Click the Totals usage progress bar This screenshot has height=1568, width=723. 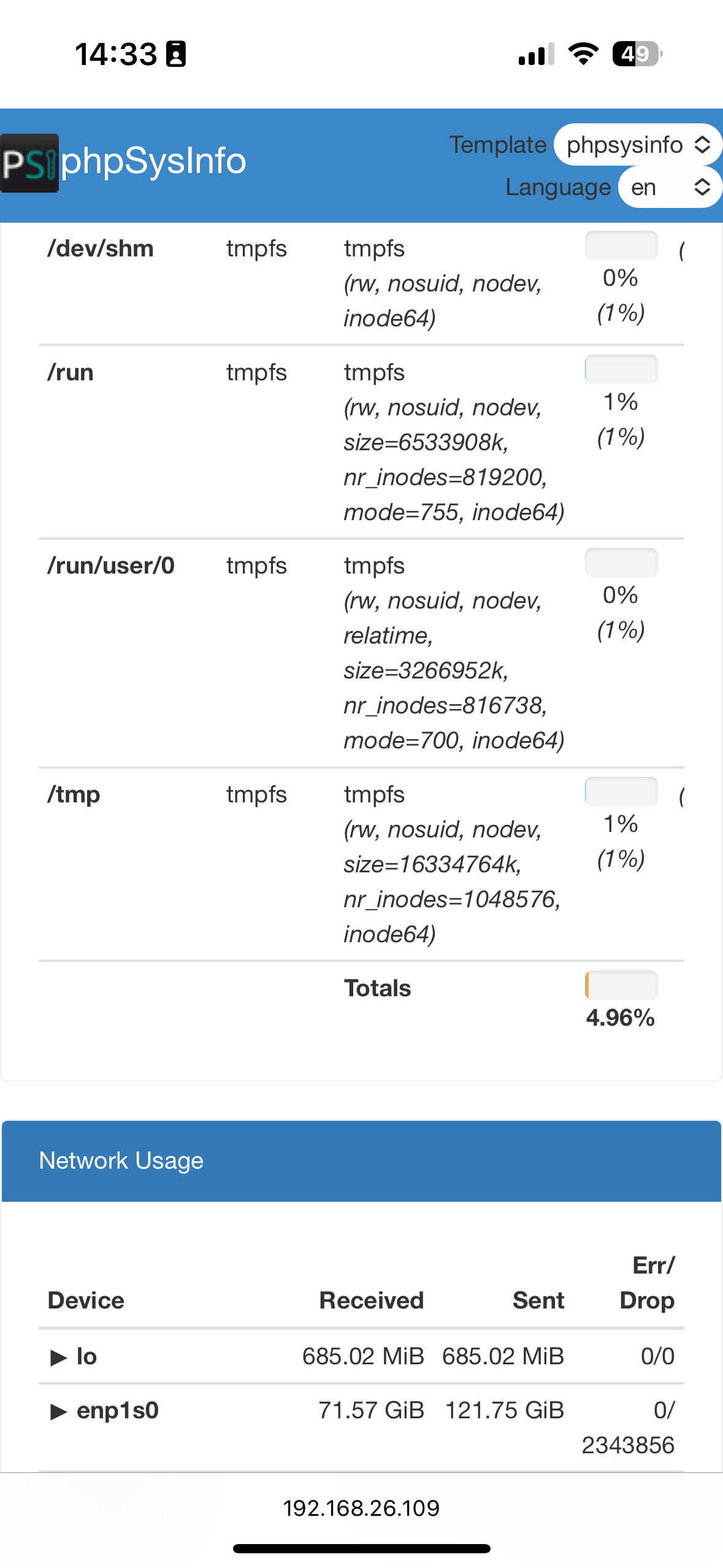(x=621, y=985)
